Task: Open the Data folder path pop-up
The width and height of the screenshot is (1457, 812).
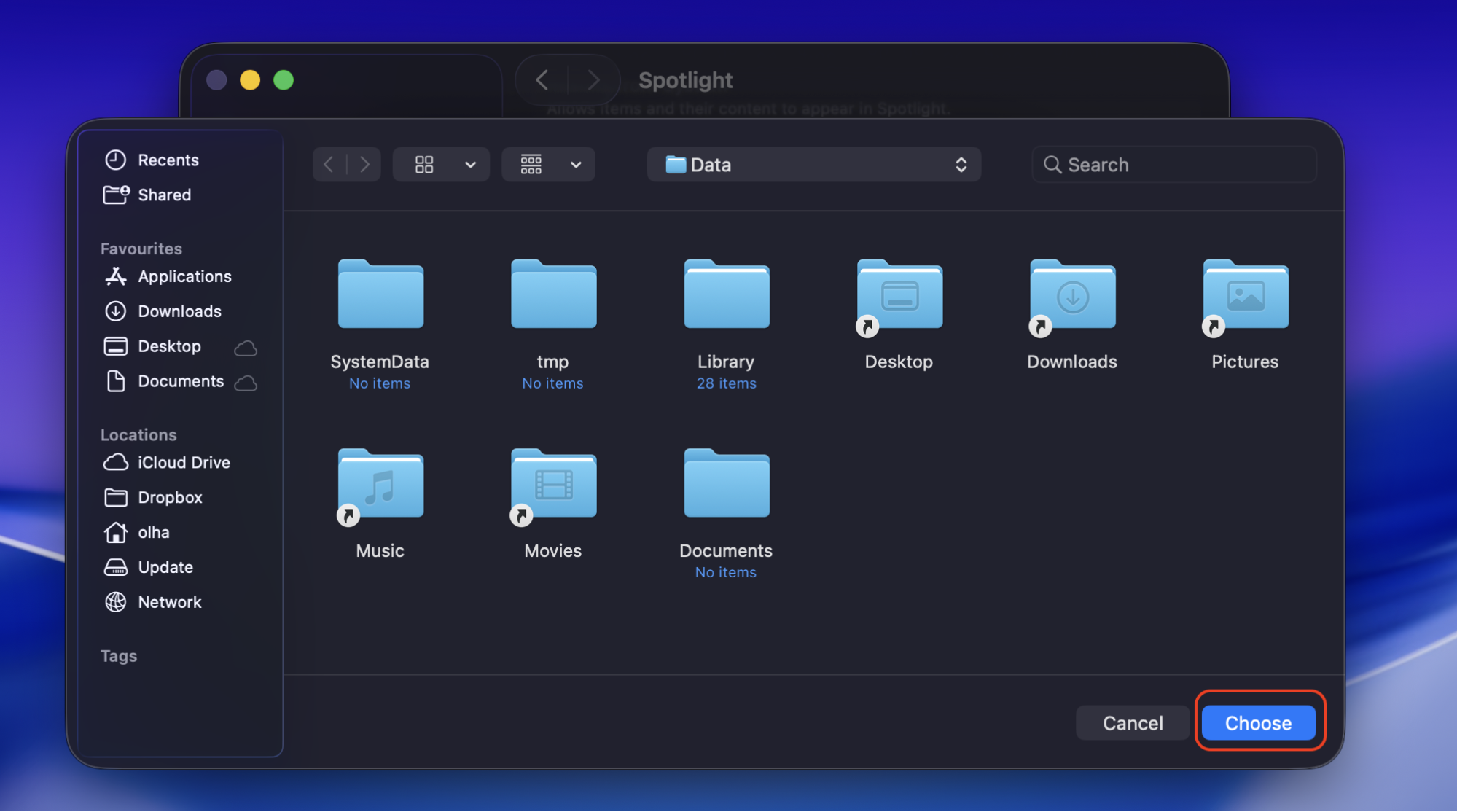Action: pyautogui.click(x=814, y=165)
